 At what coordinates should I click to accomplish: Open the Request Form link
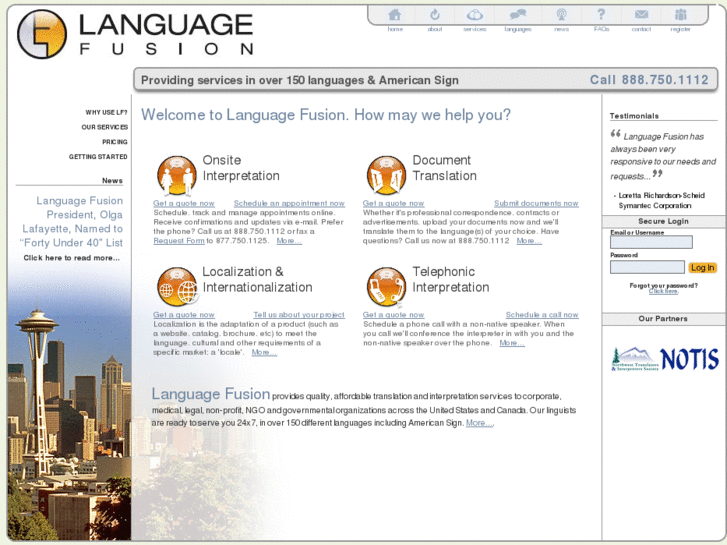click(x=179, y=241)
